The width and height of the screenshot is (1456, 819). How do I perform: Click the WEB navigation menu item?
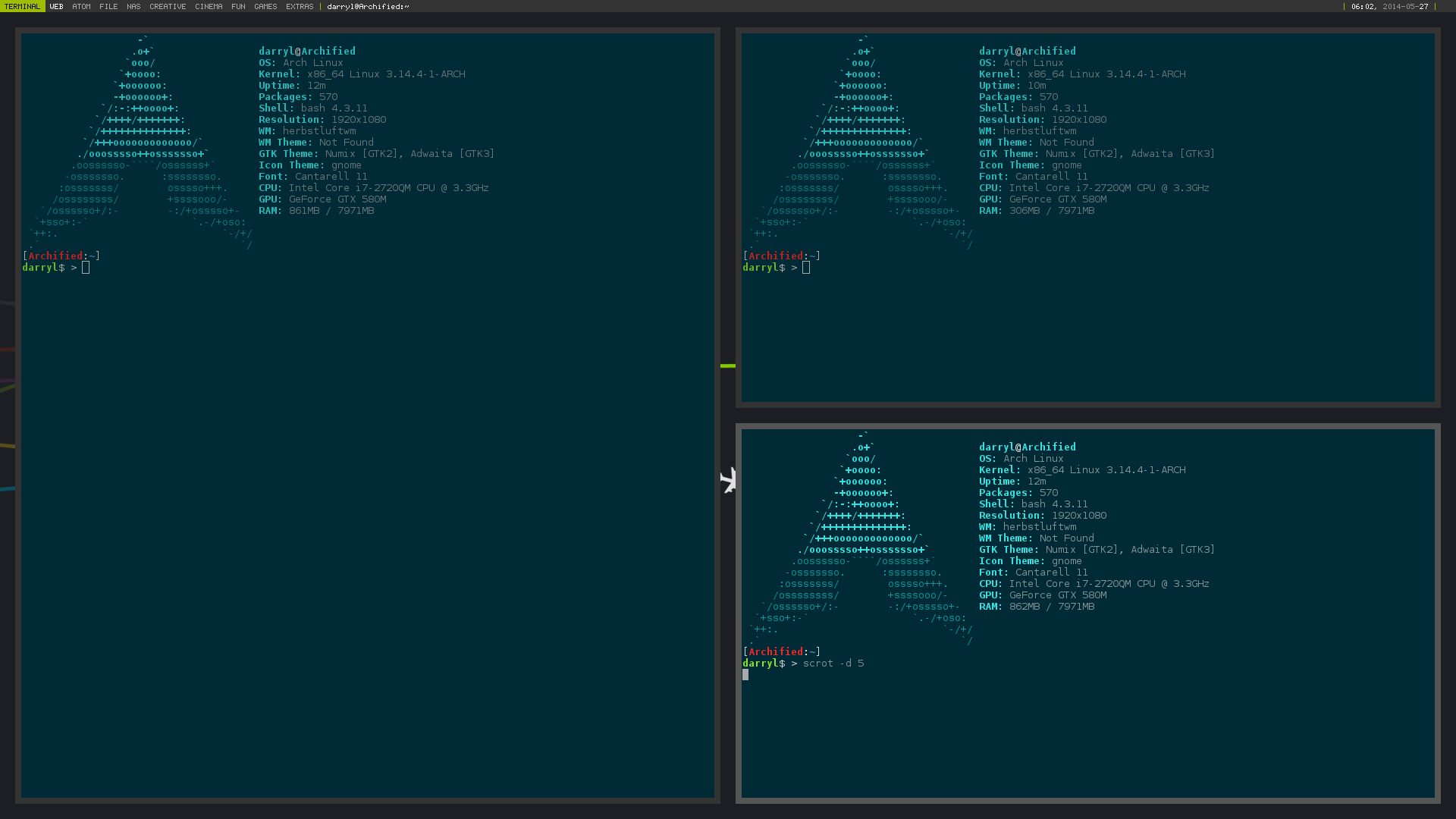point(56,6)
